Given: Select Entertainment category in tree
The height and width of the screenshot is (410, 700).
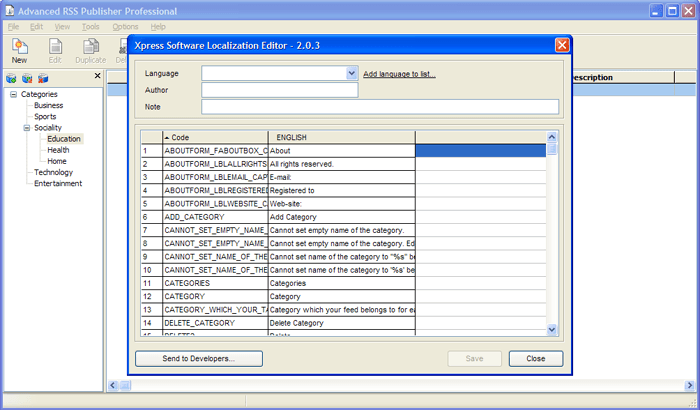Looking at the screenshot, I should [58, 184].
